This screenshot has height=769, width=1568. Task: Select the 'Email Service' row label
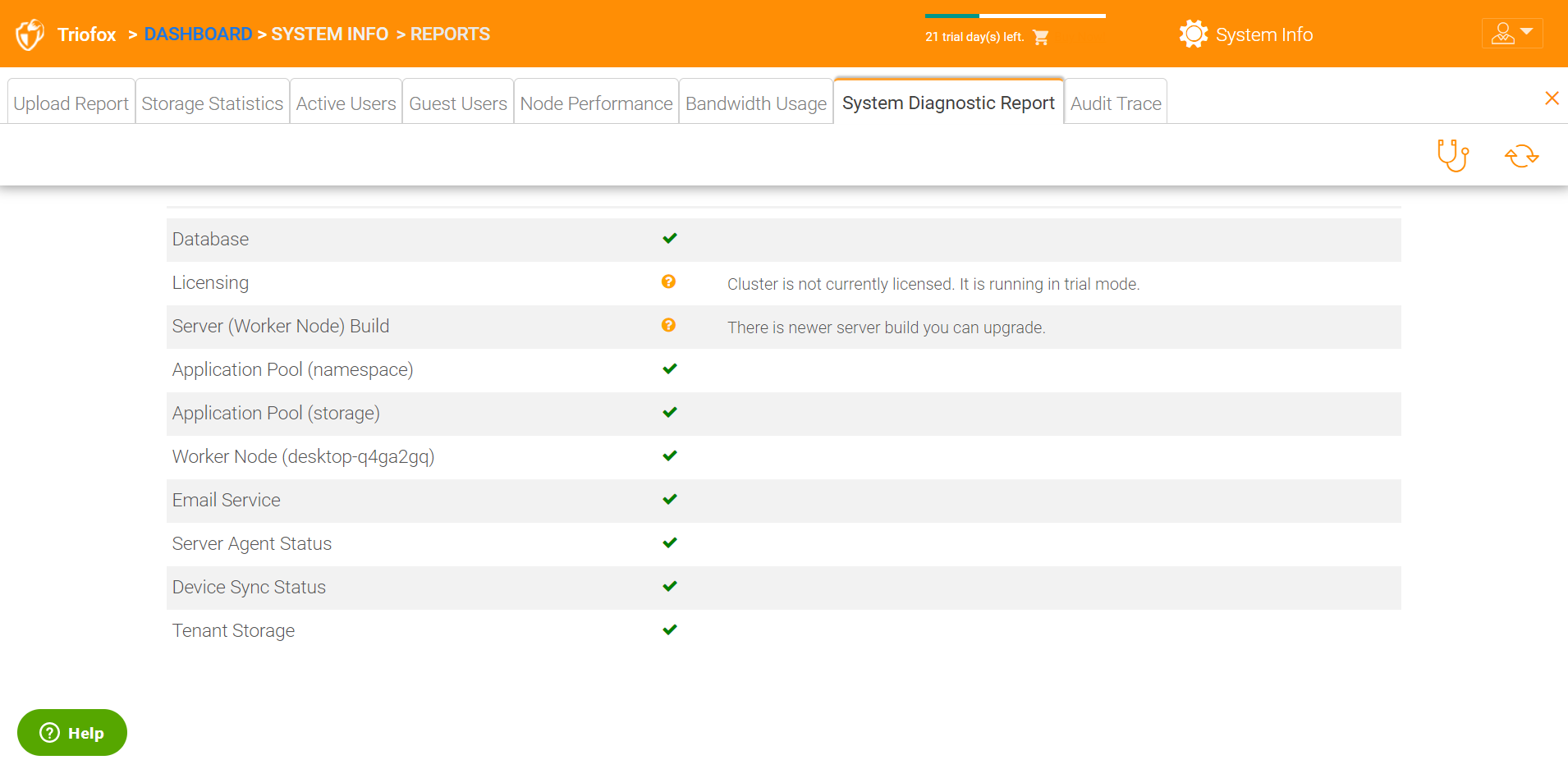tap(227, 500)
